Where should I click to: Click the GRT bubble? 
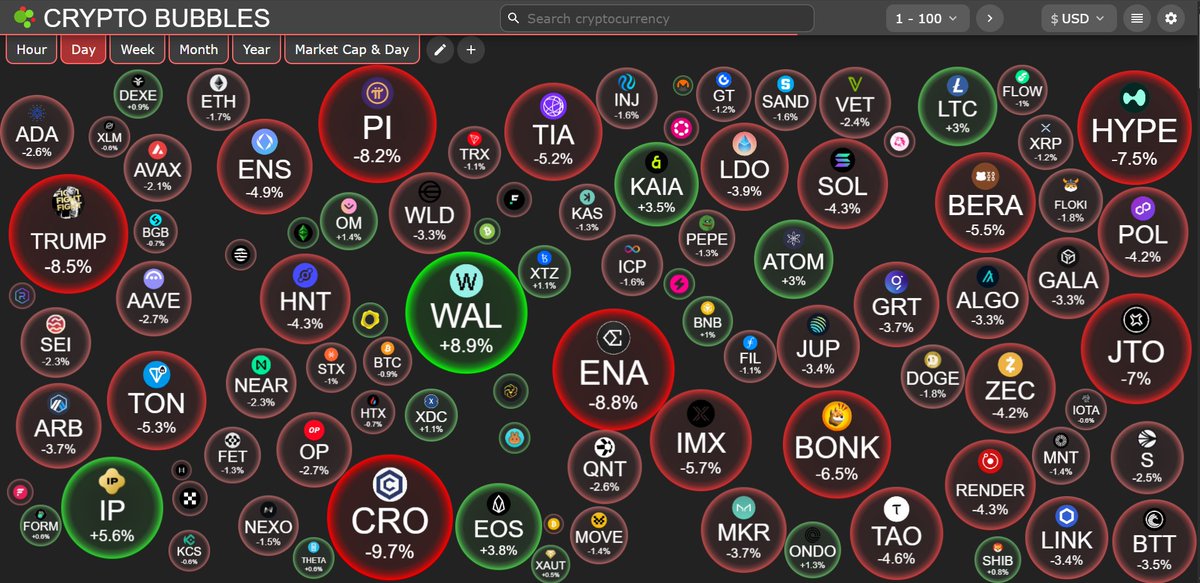click(896, 304)
